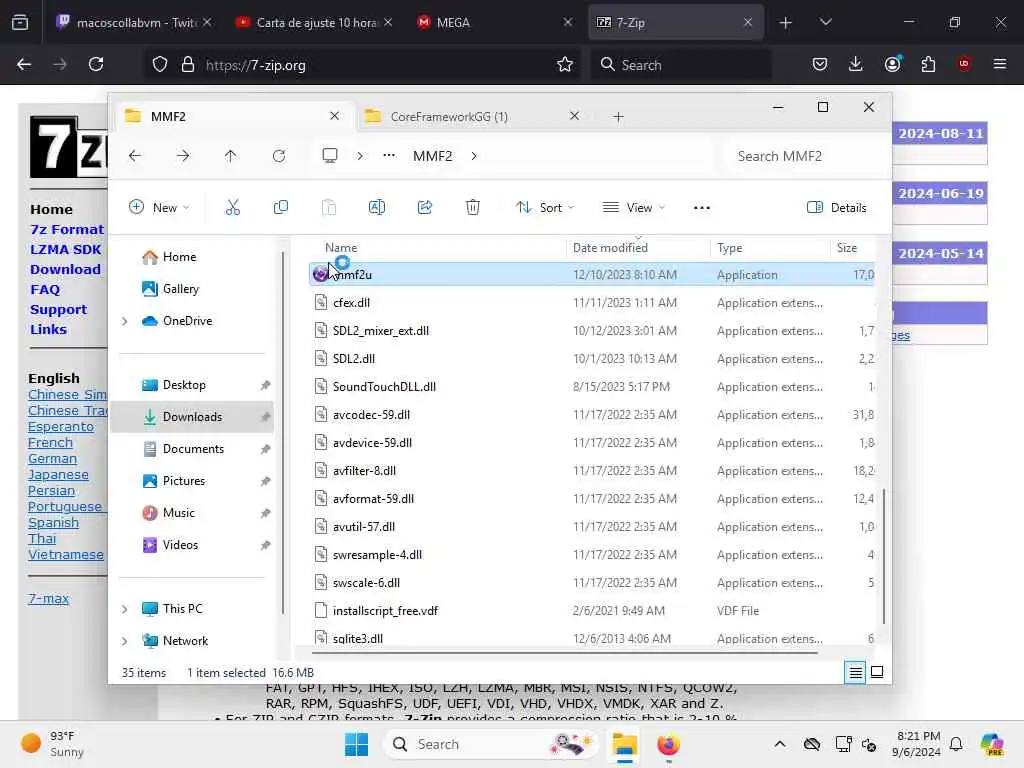Refresh the MMF2 folder view
Screen dimensions: 1024x768
pyautogui.click(x=279, y=156)
